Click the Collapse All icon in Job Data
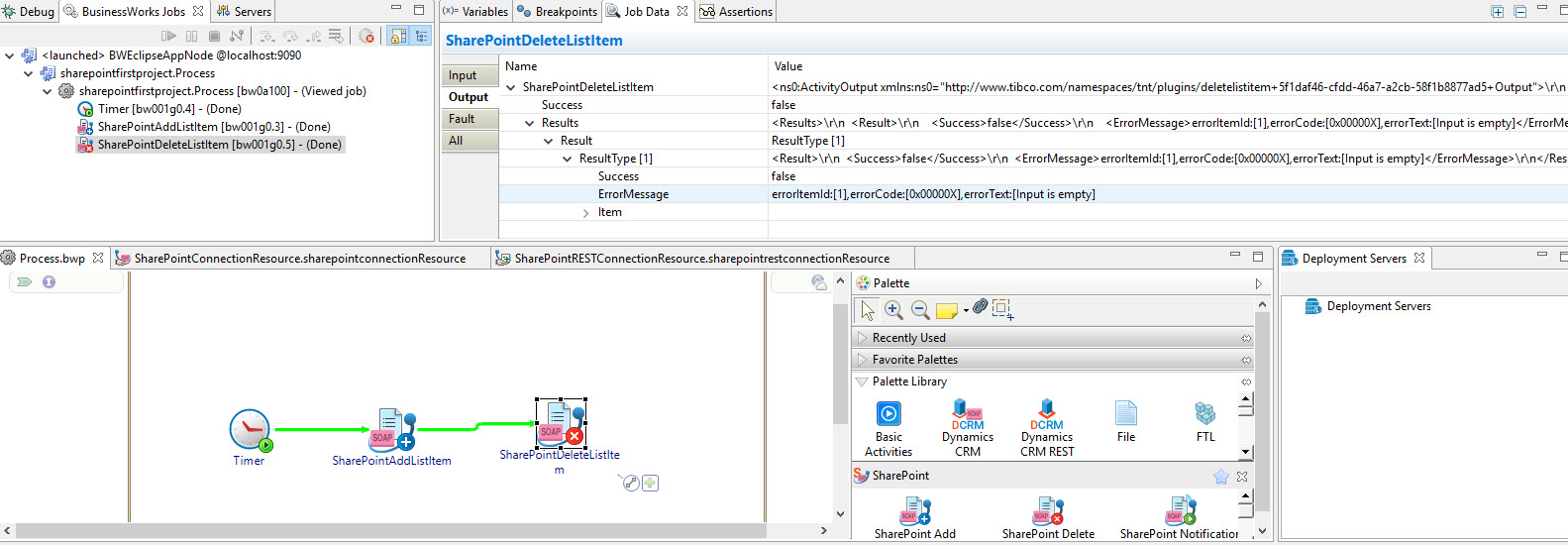This screenshot has height=545, width=1568. [x=1519, y=12]
